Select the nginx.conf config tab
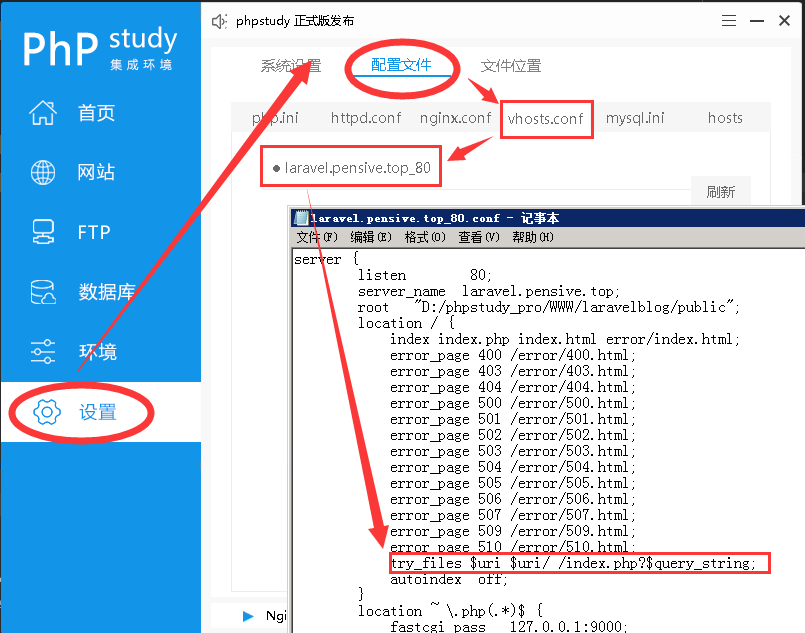 pyautogui.click(x=455, y=118)
